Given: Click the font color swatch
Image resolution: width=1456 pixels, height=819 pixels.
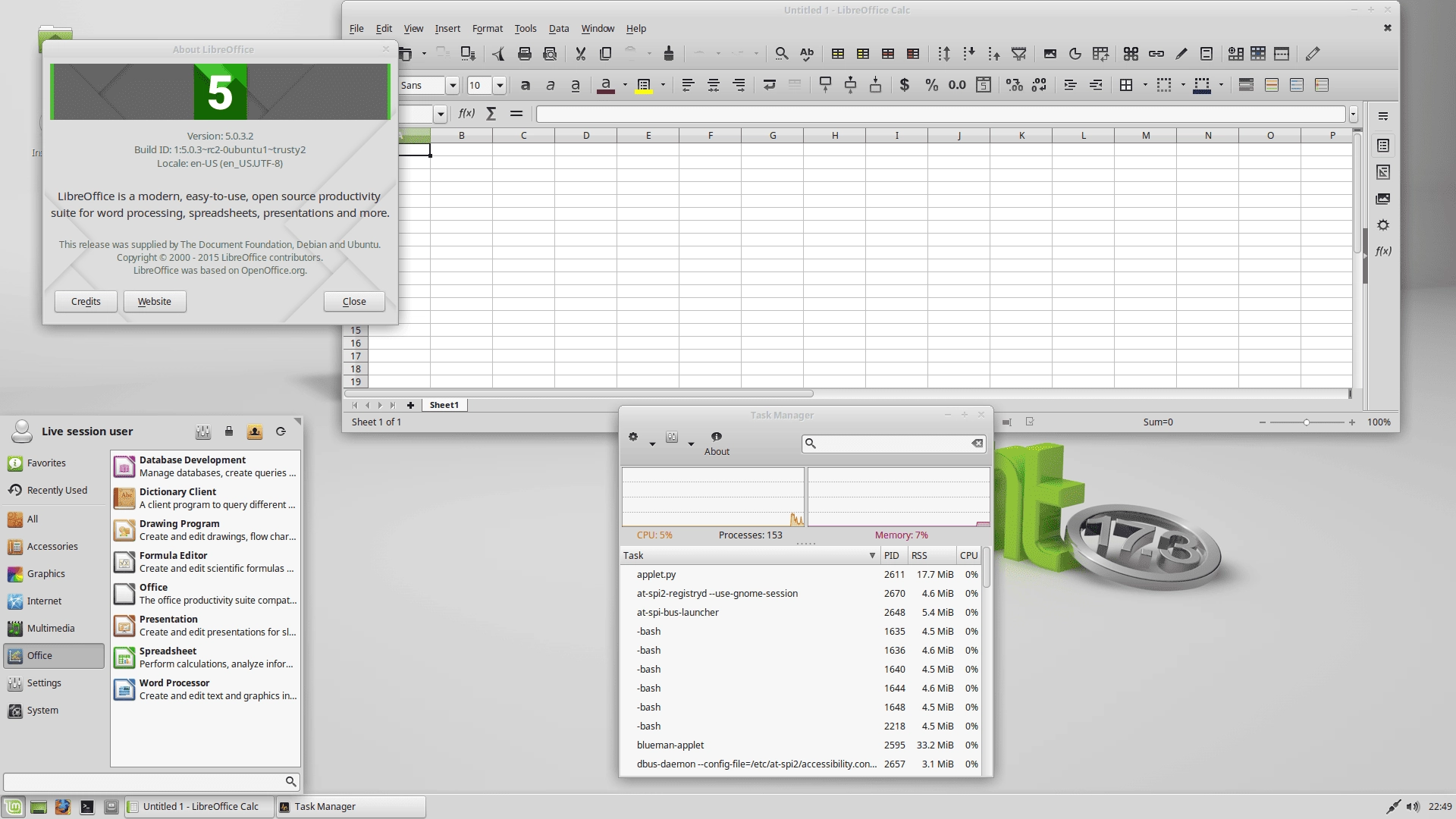Looking at the screenshot, I should [x=605, y=85].
